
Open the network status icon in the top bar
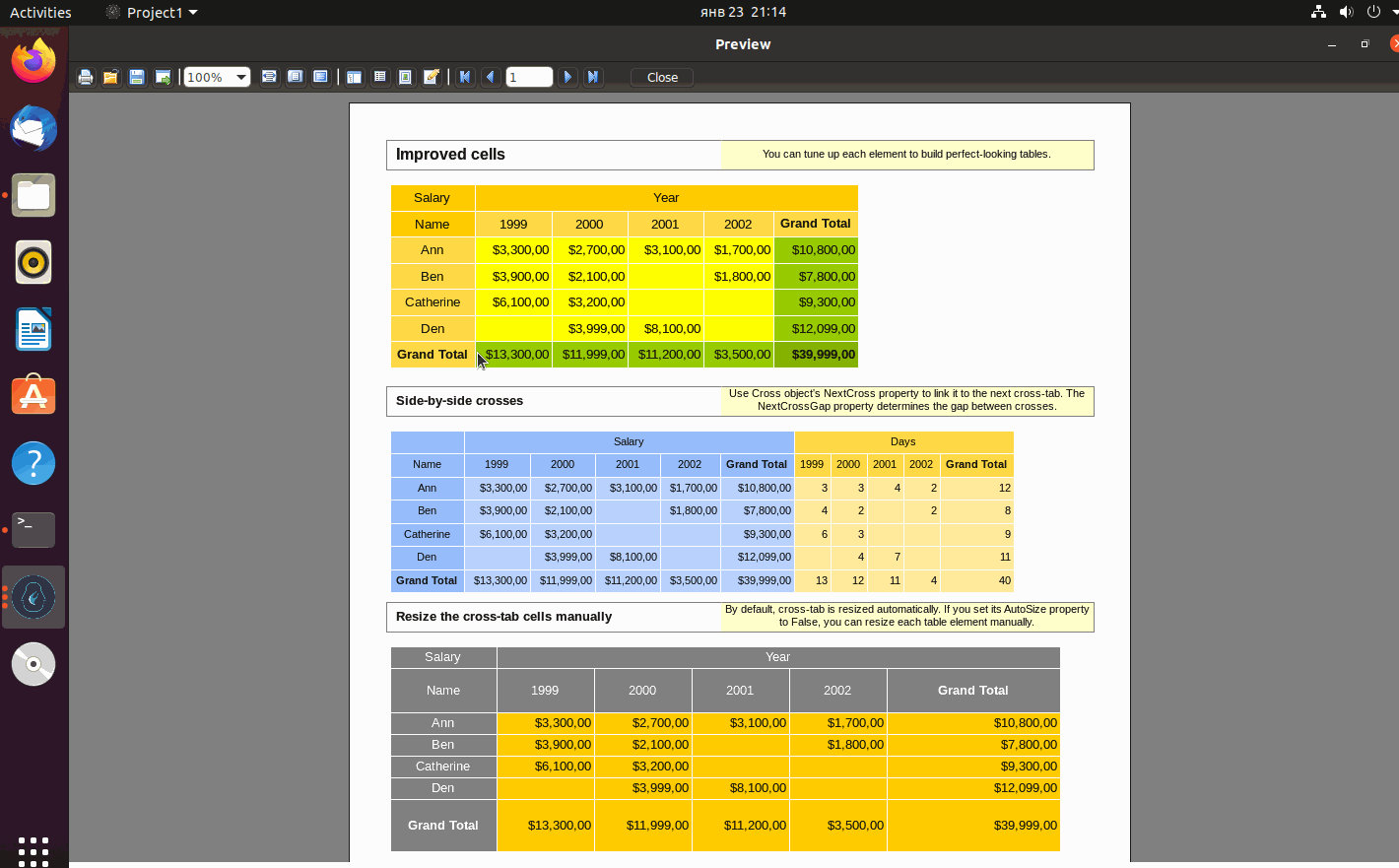[1318, 12]
